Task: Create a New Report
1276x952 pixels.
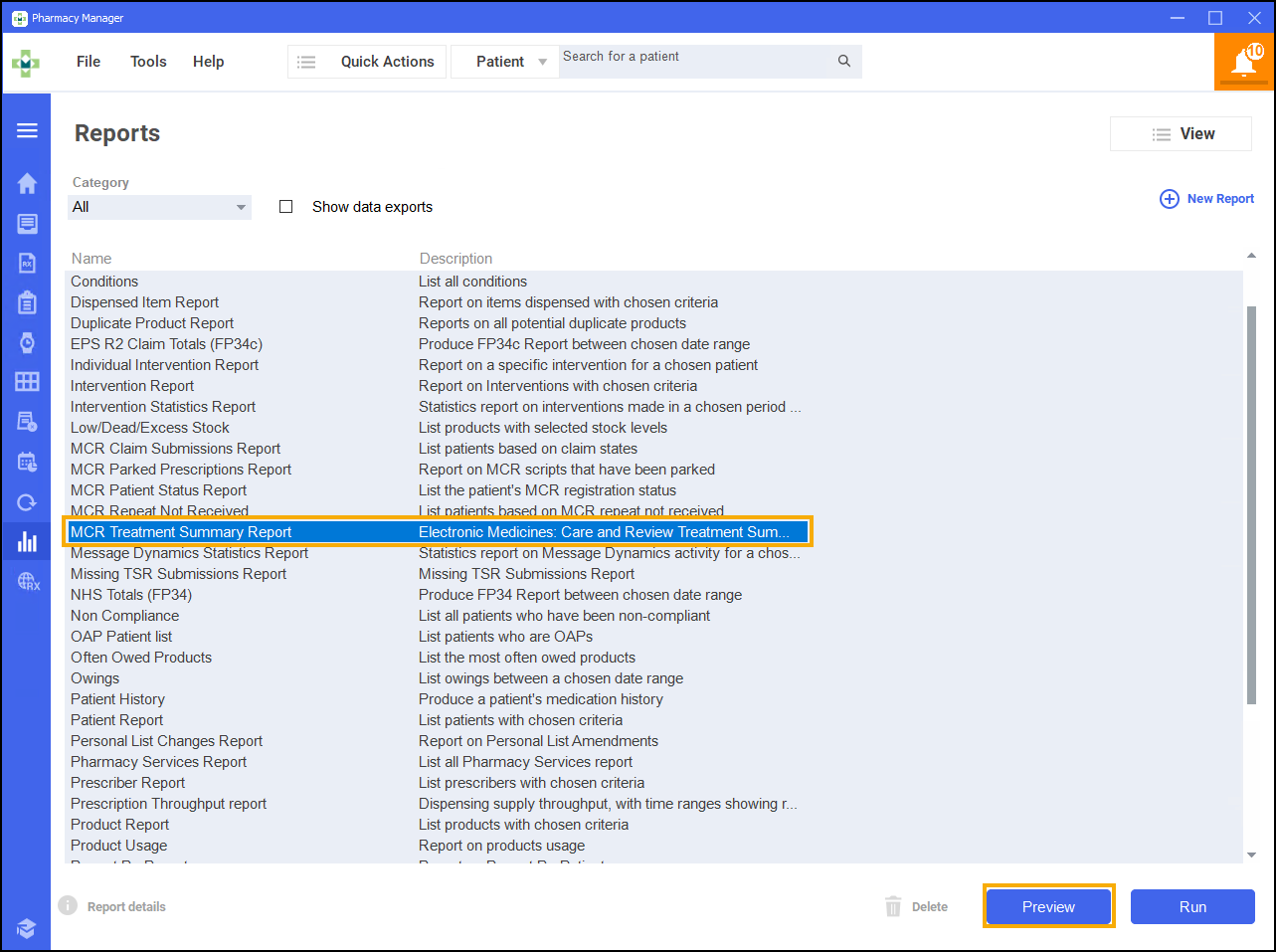Action: pyautogui.click(x=1207, y=199)
